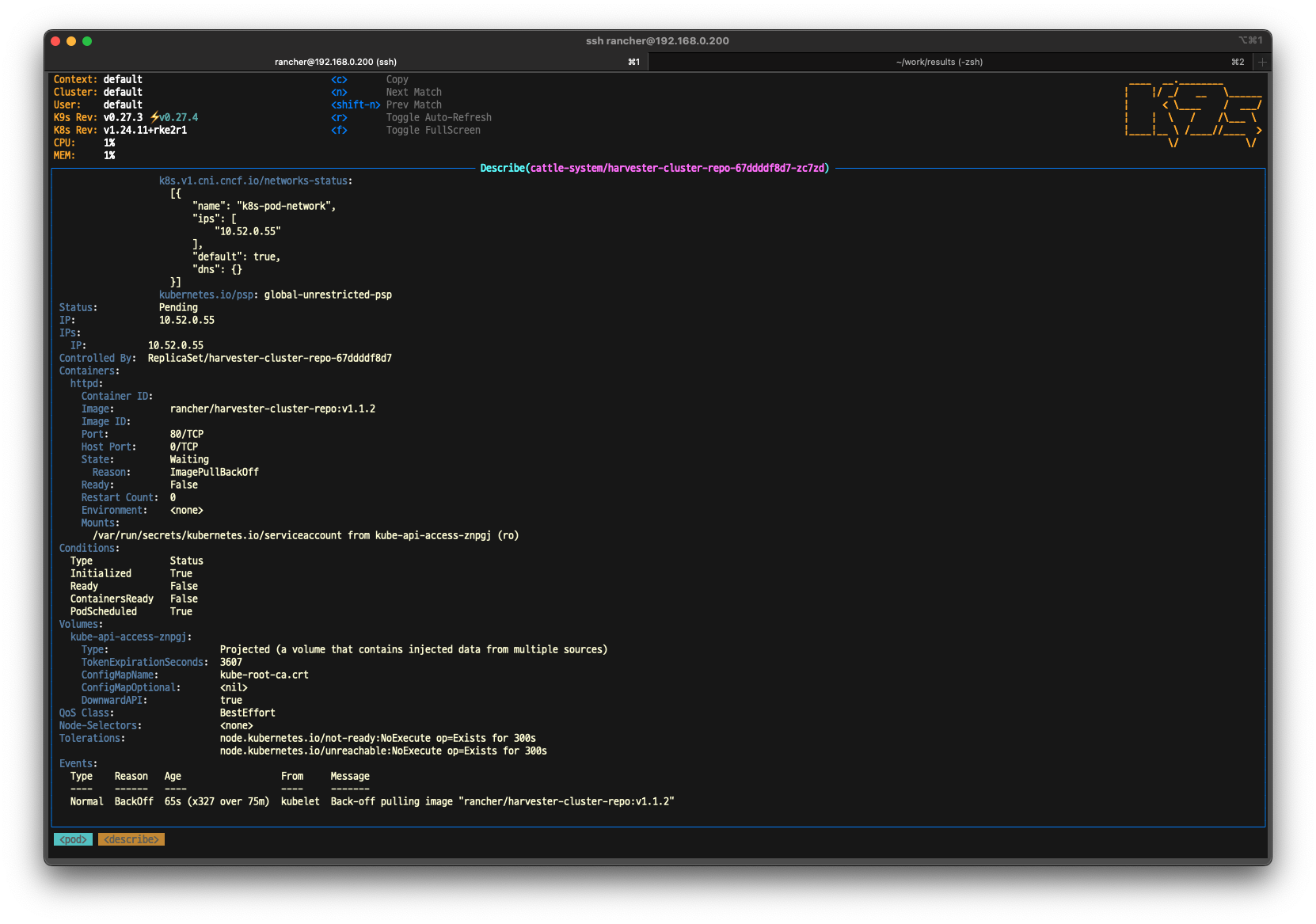1316x924 pixels.
Task: Select the <describe> breadcrumb
Action: [x=131, y=838]
